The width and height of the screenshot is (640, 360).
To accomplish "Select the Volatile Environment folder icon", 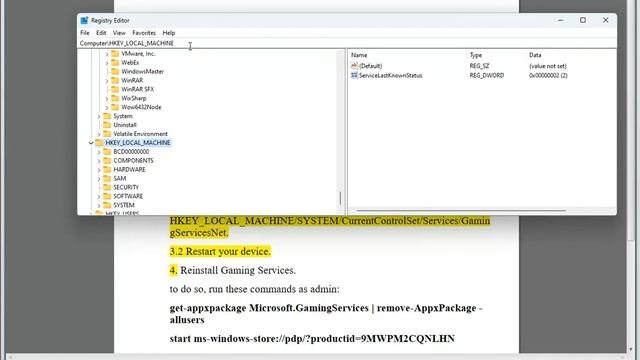I will (107, 134).
